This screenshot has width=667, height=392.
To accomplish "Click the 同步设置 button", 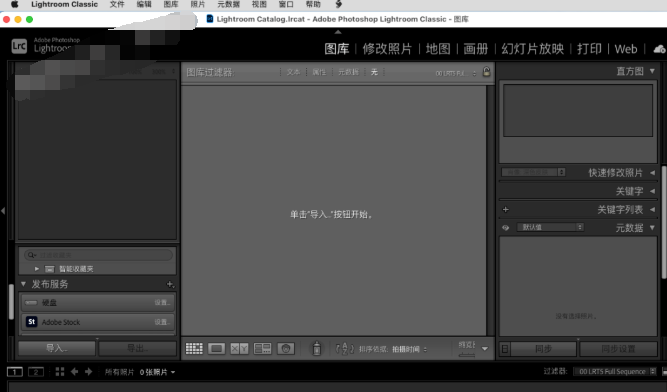I will click(618, 349).
